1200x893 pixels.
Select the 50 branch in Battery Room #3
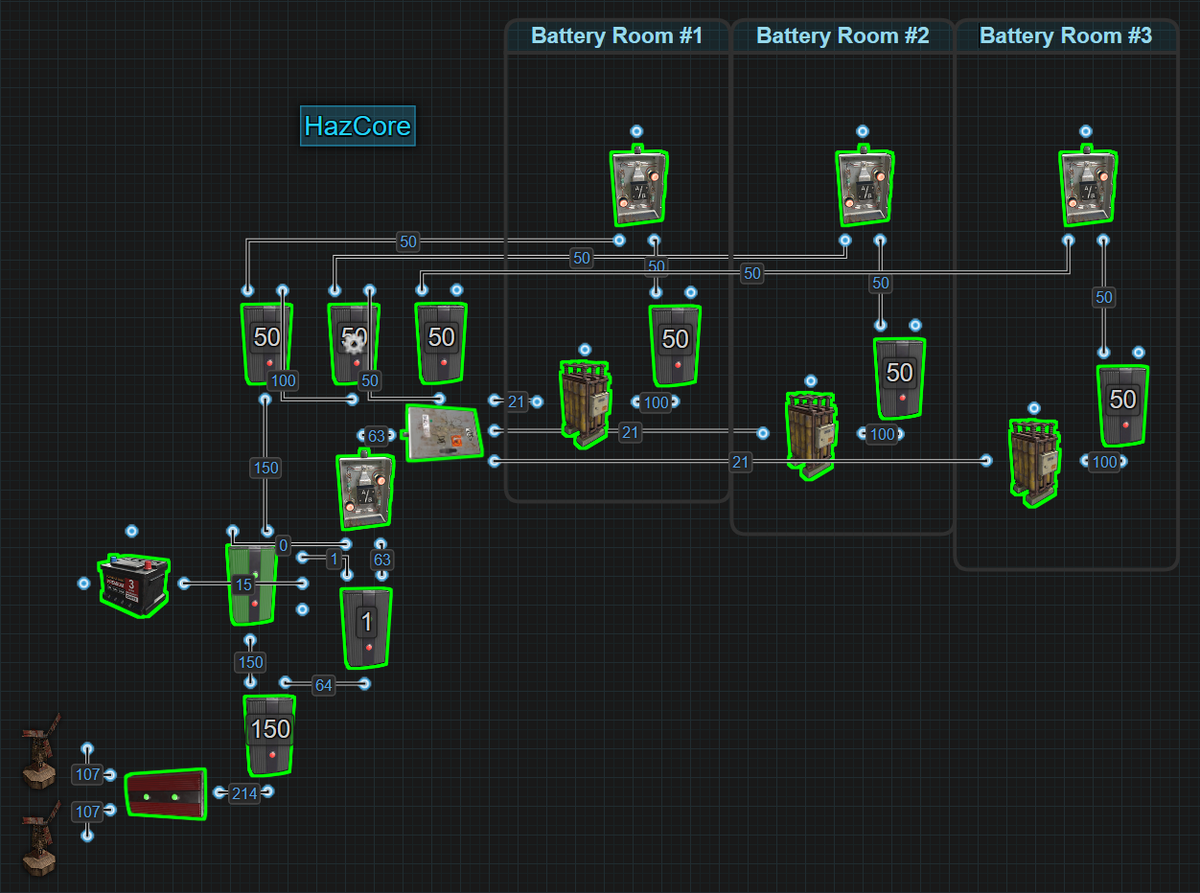1123,405
